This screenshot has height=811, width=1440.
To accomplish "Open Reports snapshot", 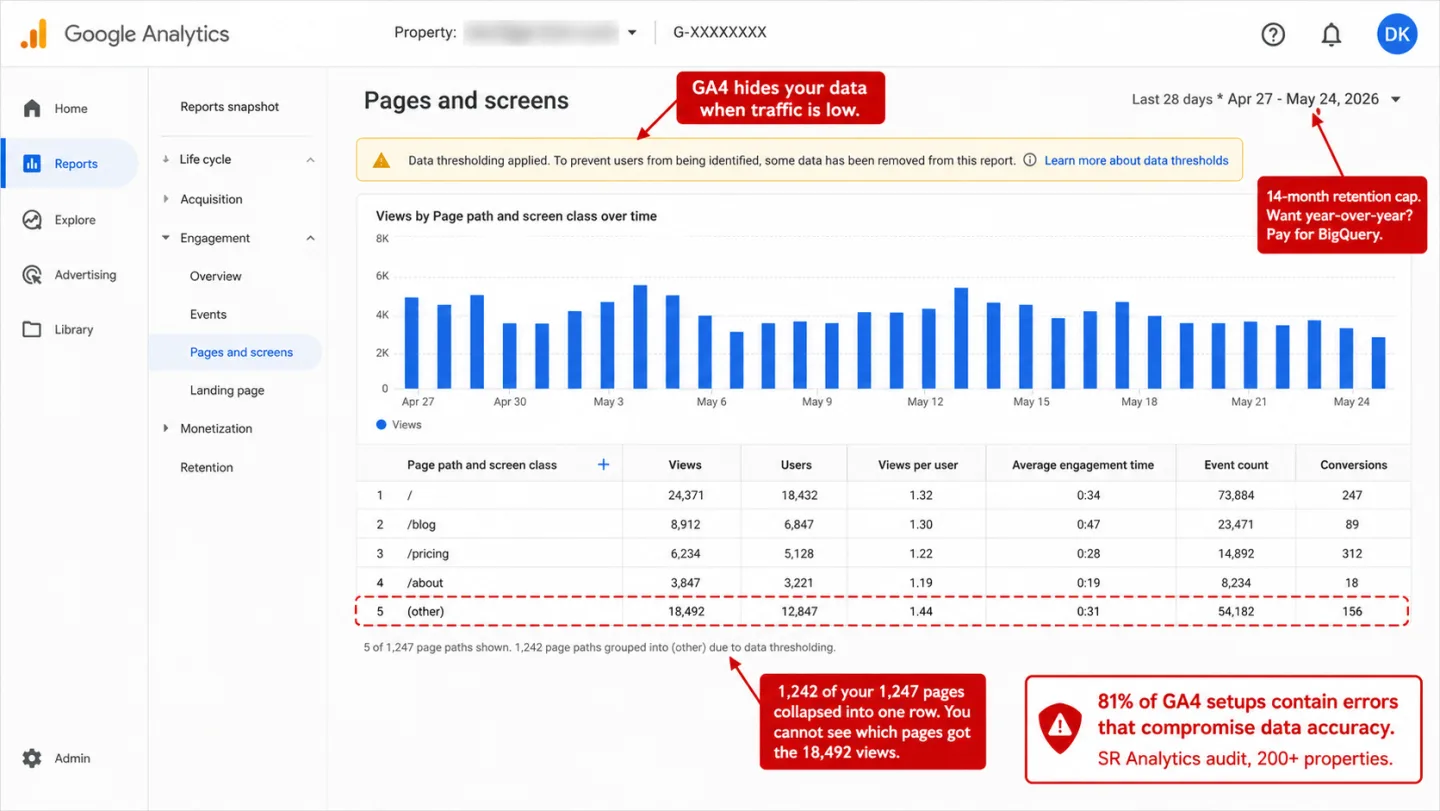I will [x=230, y=107].
